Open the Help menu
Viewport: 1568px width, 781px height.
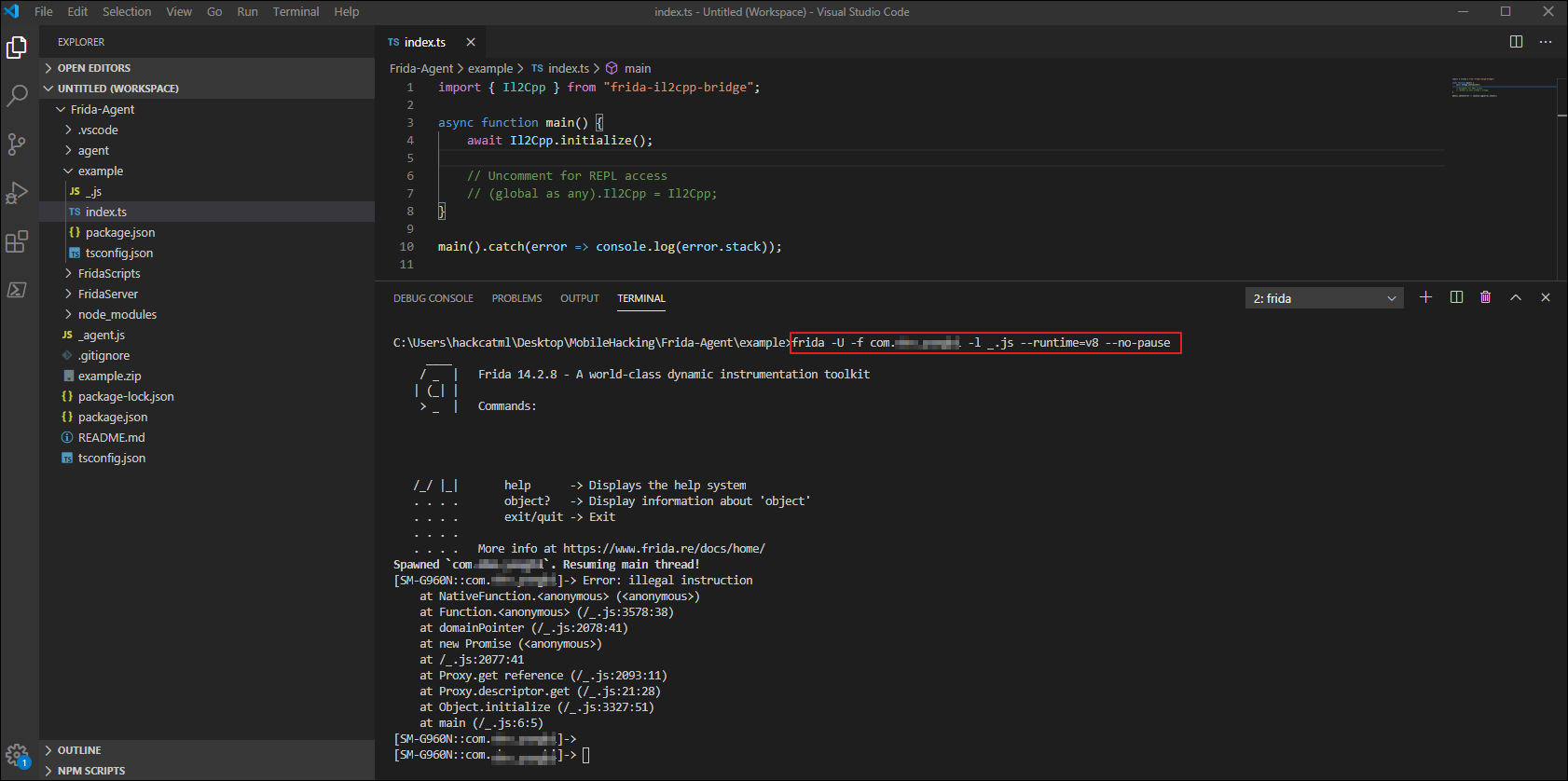point(347,12)
